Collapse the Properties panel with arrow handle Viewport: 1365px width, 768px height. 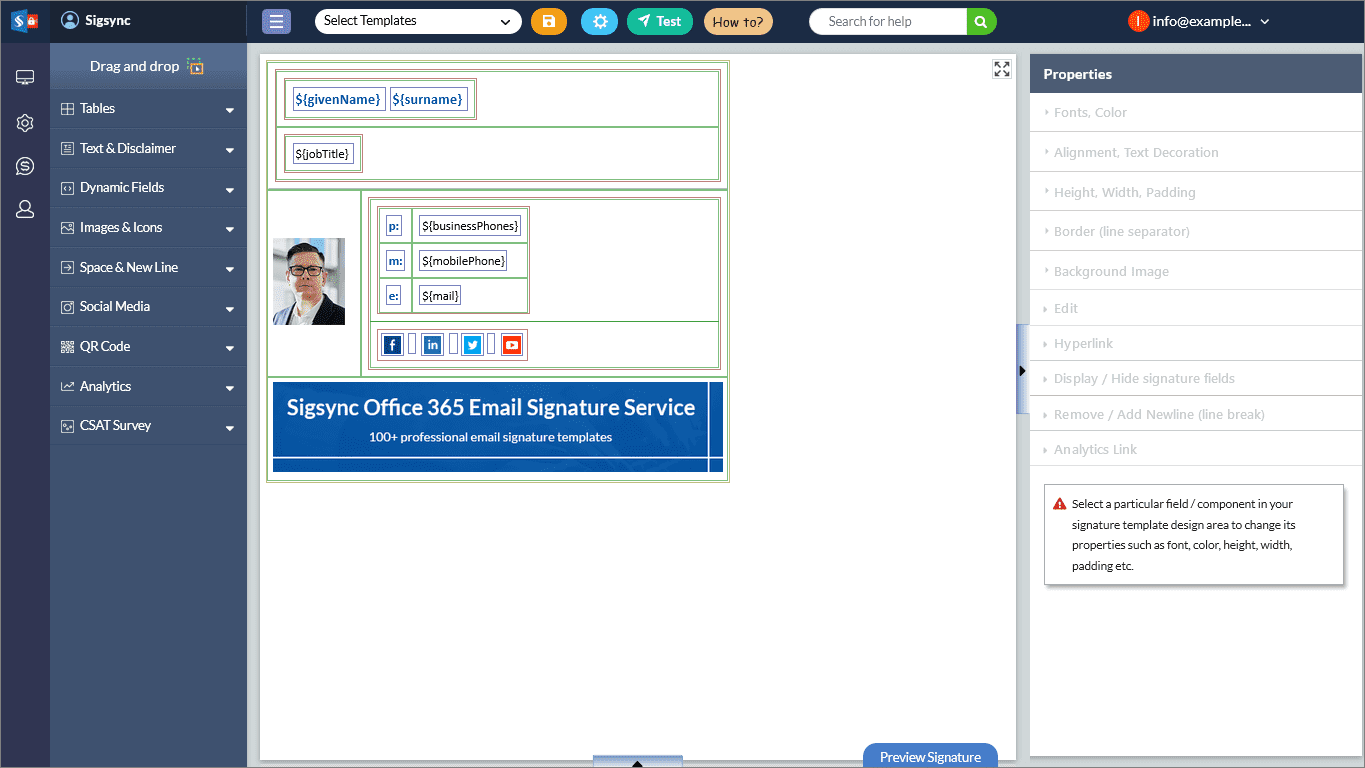pos(1022,370)
